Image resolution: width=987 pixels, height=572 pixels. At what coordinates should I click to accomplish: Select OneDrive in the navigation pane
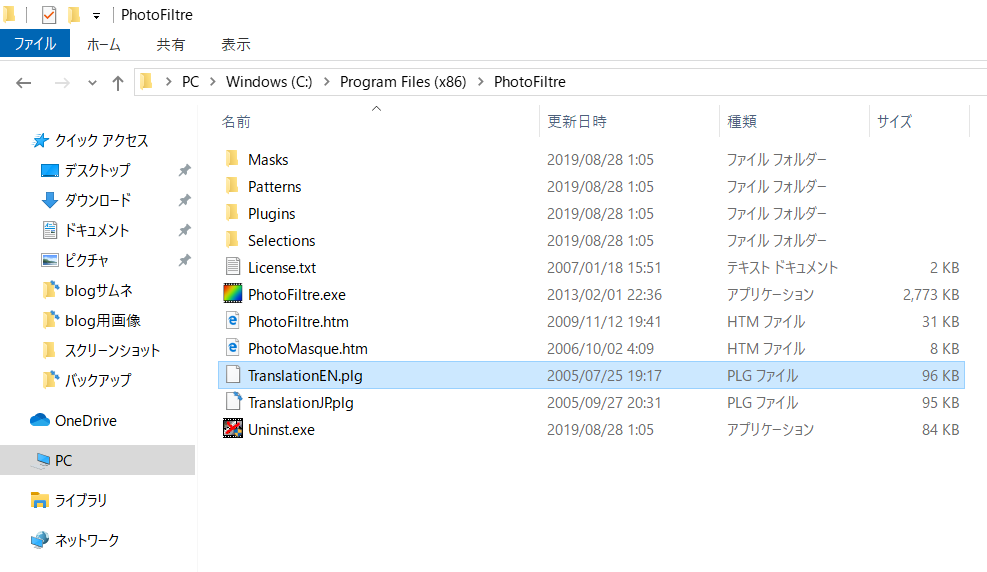pos(86,420)
